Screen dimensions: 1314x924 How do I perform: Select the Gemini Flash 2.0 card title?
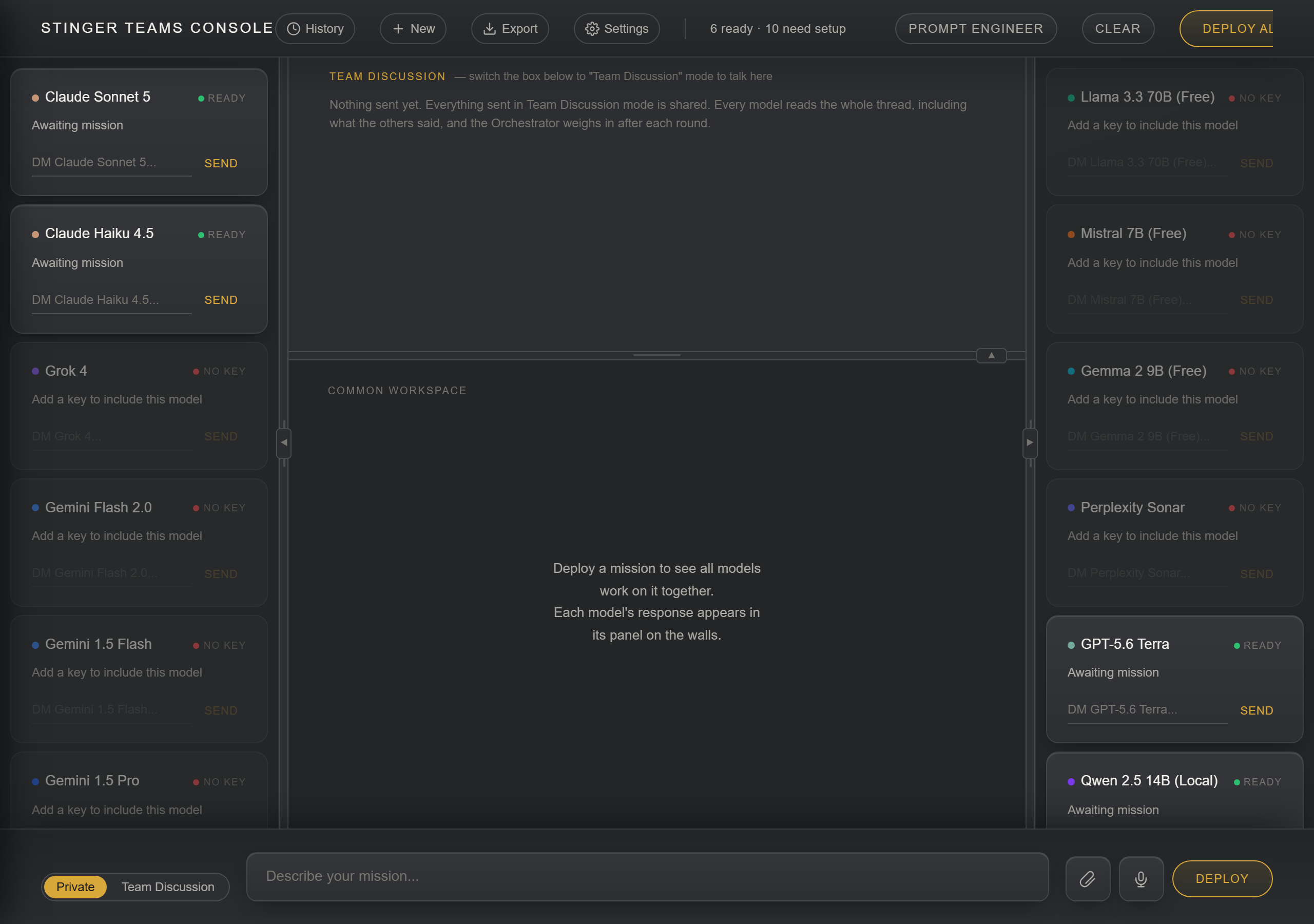pyautogui.click(x=99, y=508)
